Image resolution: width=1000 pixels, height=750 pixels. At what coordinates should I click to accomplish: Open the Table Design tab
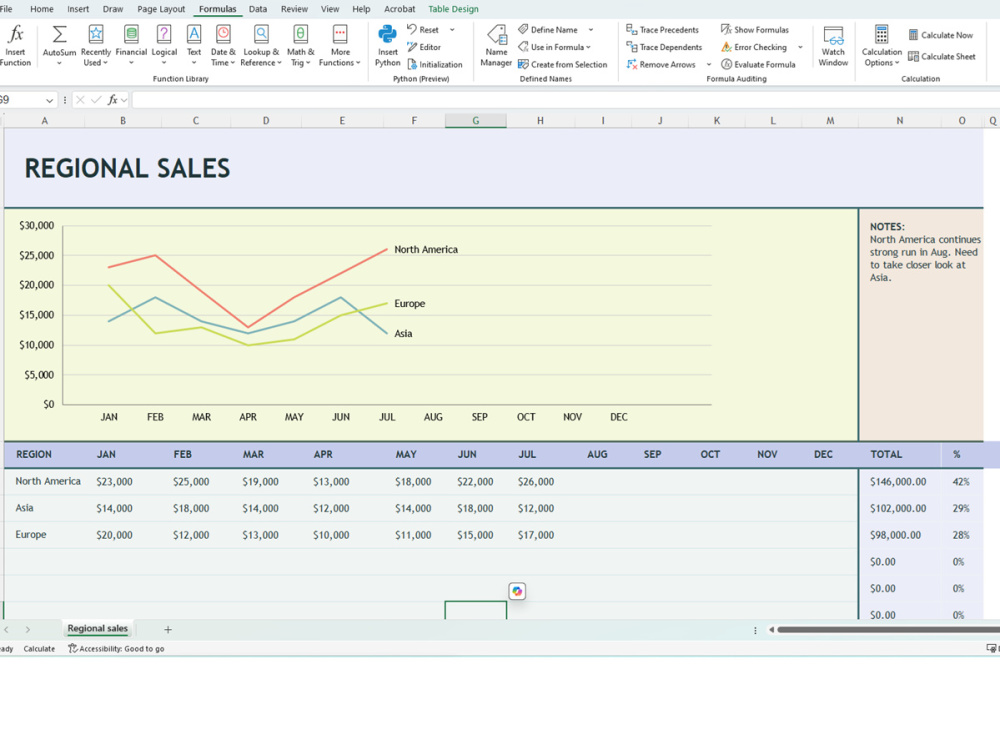(x=453, y=9)
